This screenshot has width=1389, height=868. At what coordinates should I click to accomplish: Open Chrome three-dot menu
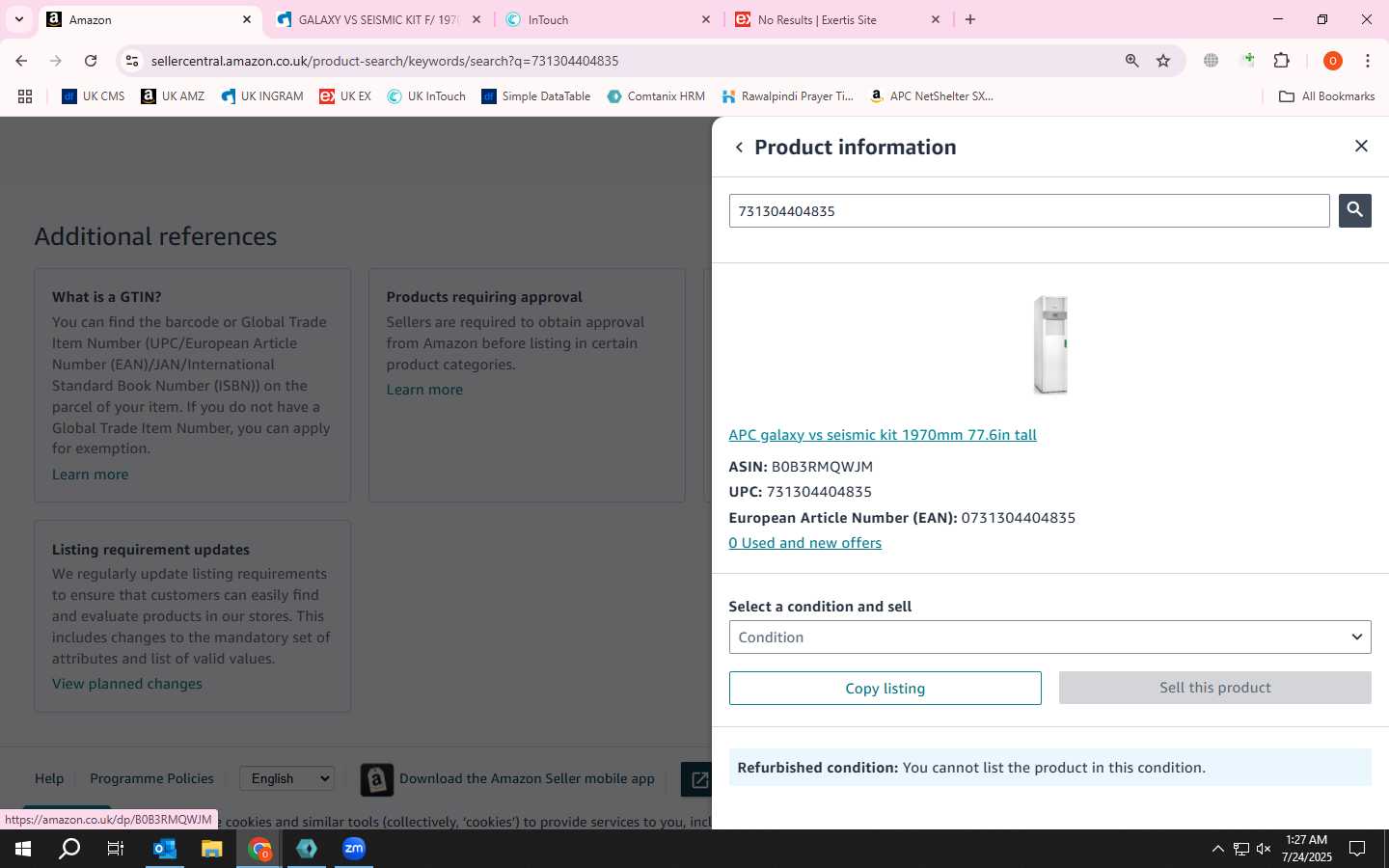pos(1368,61)
